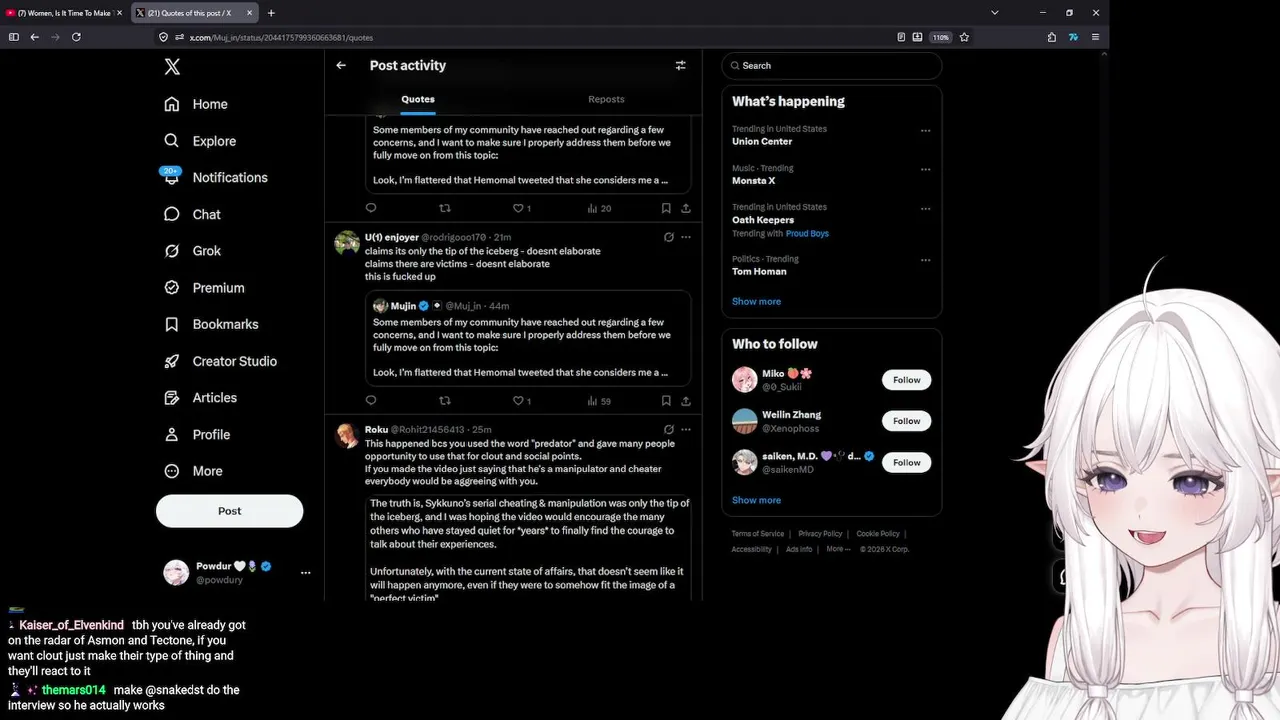Expand footer More options
Screen dimensions: 1280x720
(838, 549)
